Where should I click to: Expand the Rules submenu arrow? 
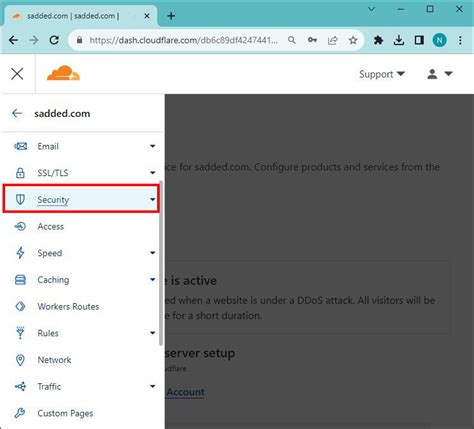click(152, 333)
